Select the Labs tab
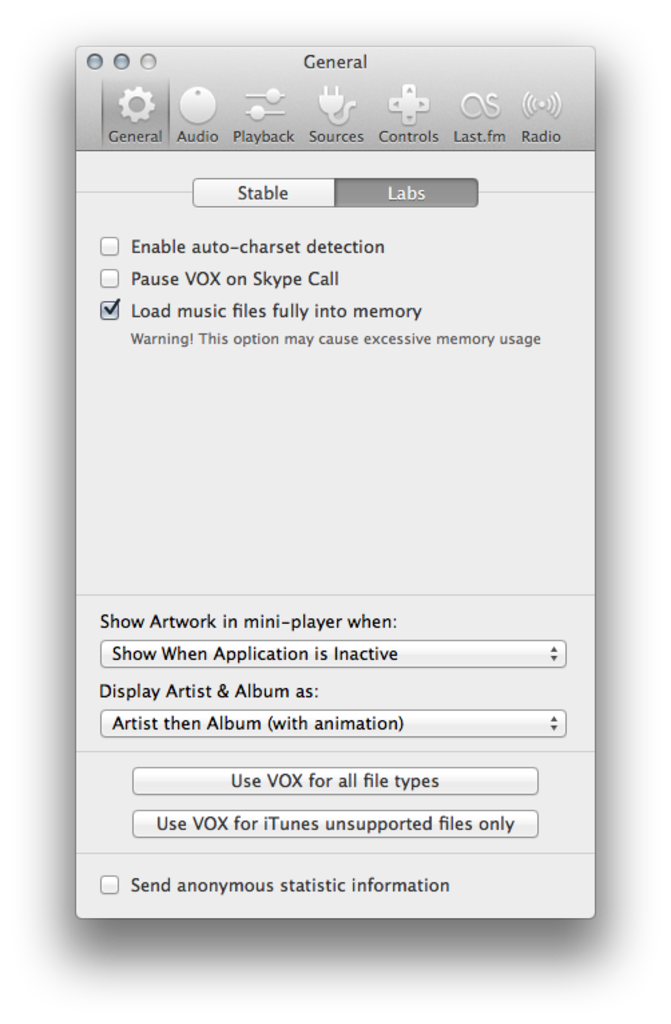 (x=406, y=193)
